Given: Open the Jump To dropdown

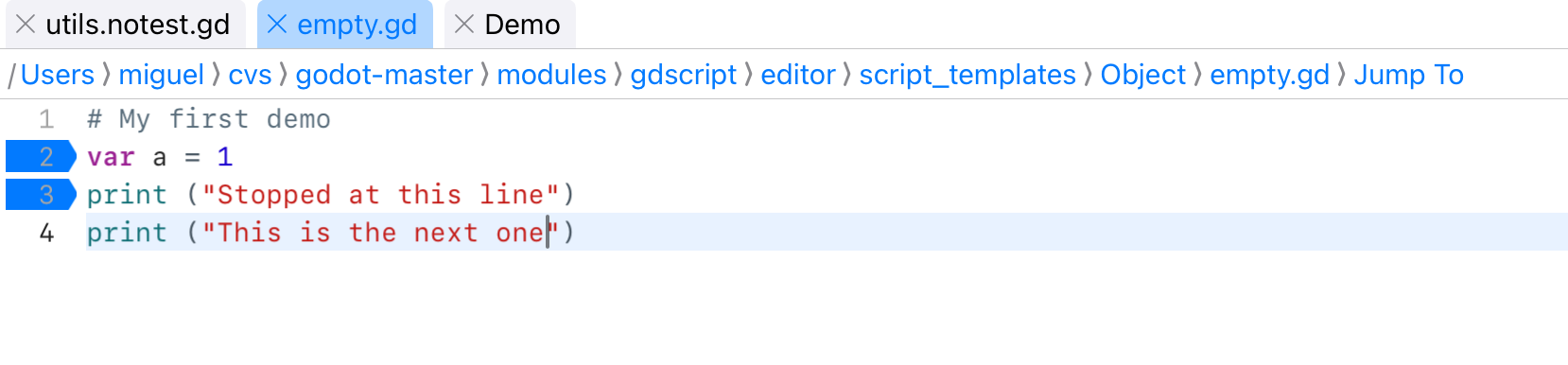Looking at the screenshot, I should [x=1408, y=75].
